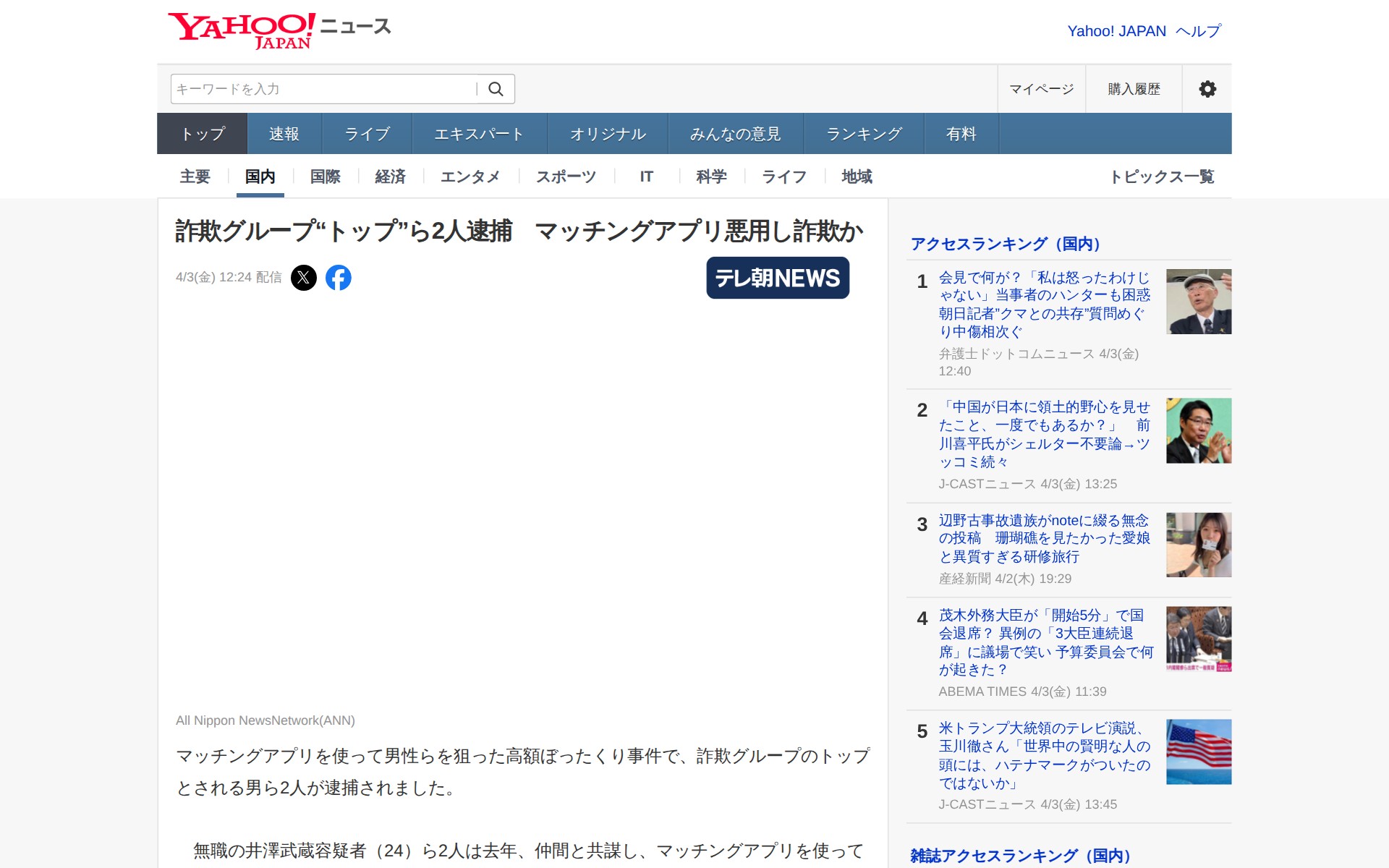Share article on X
1389x868 pixels.
click(304, 278)
